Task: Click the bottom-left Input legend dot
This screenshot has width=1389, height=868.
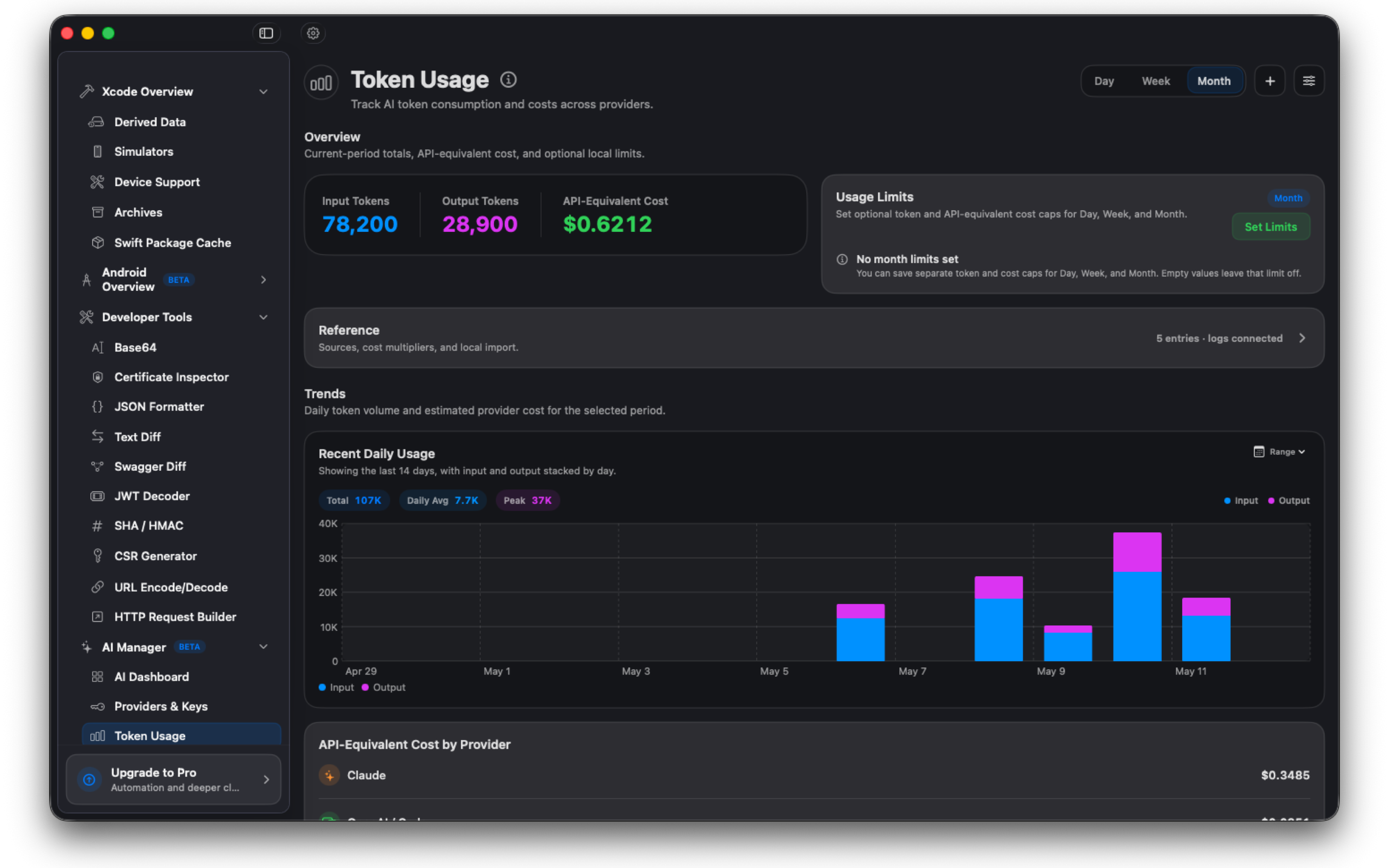Action: [x=322, y=687]
